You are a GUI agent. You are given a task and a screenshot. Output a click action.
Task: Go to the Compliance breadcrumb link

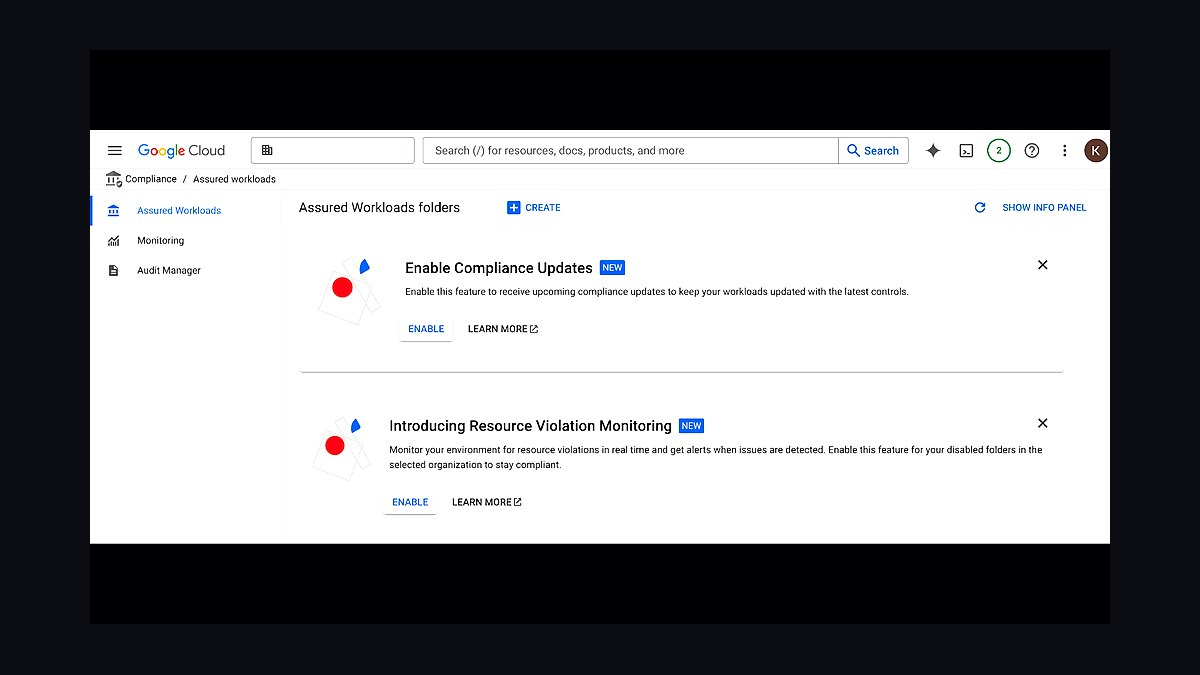pyautogui.click(x=151, y=179)
